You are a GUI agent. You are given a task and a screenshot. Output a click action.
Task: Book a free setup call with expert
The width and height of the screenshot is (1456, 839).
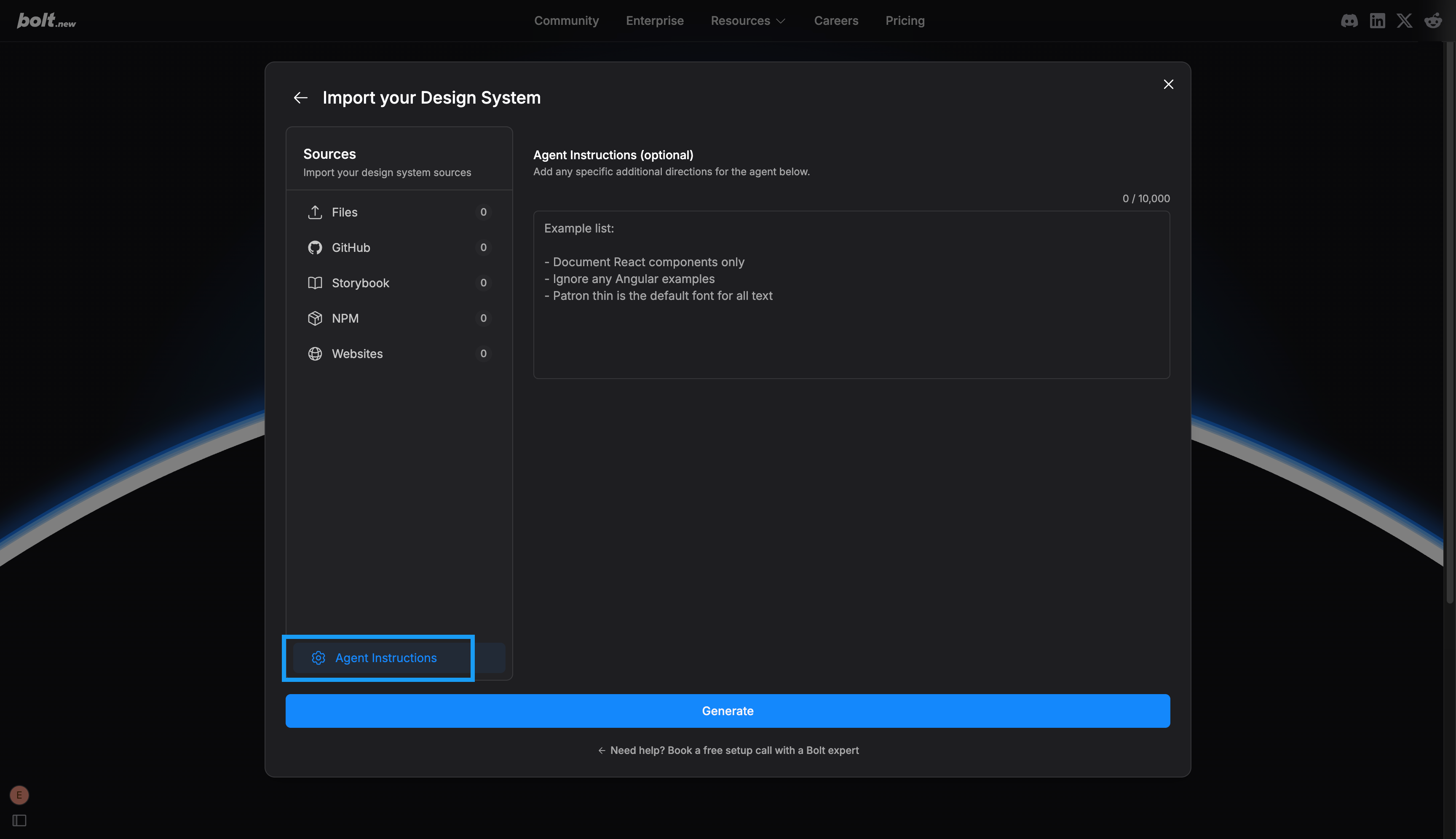728,750
